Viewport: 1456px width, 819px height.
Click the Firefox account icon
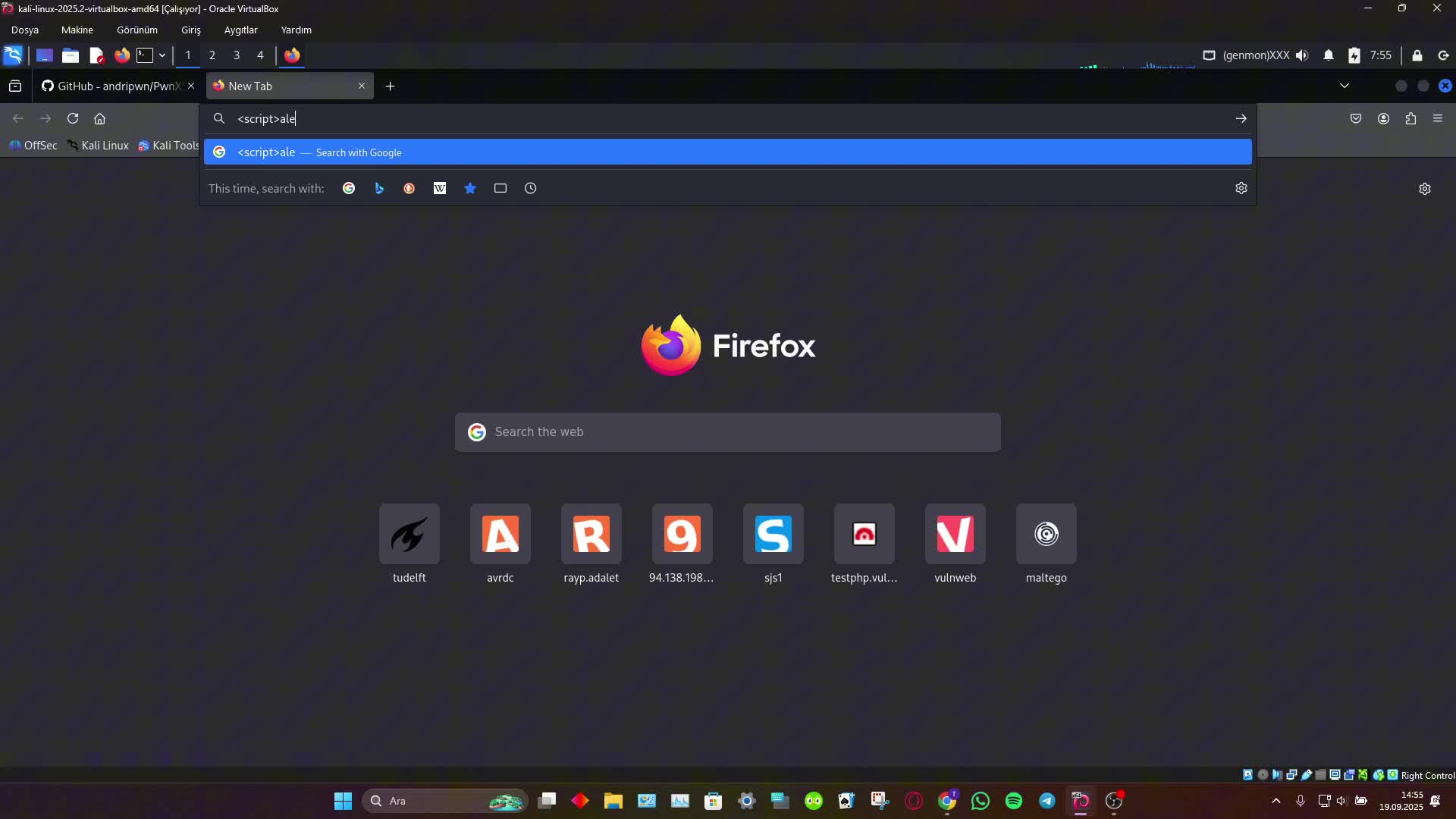pos(1383,118)
